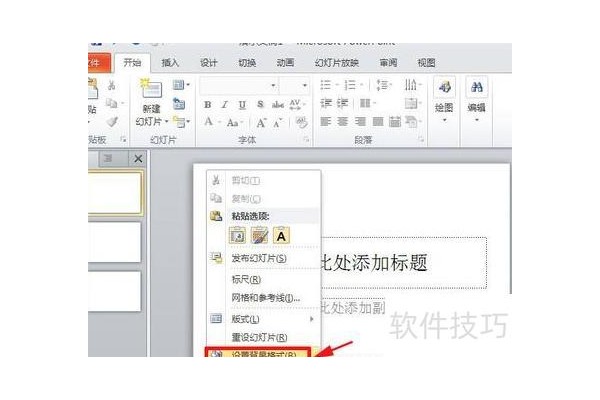
Task: Apply Italic formatting with I icon
Action: (225, 104)
